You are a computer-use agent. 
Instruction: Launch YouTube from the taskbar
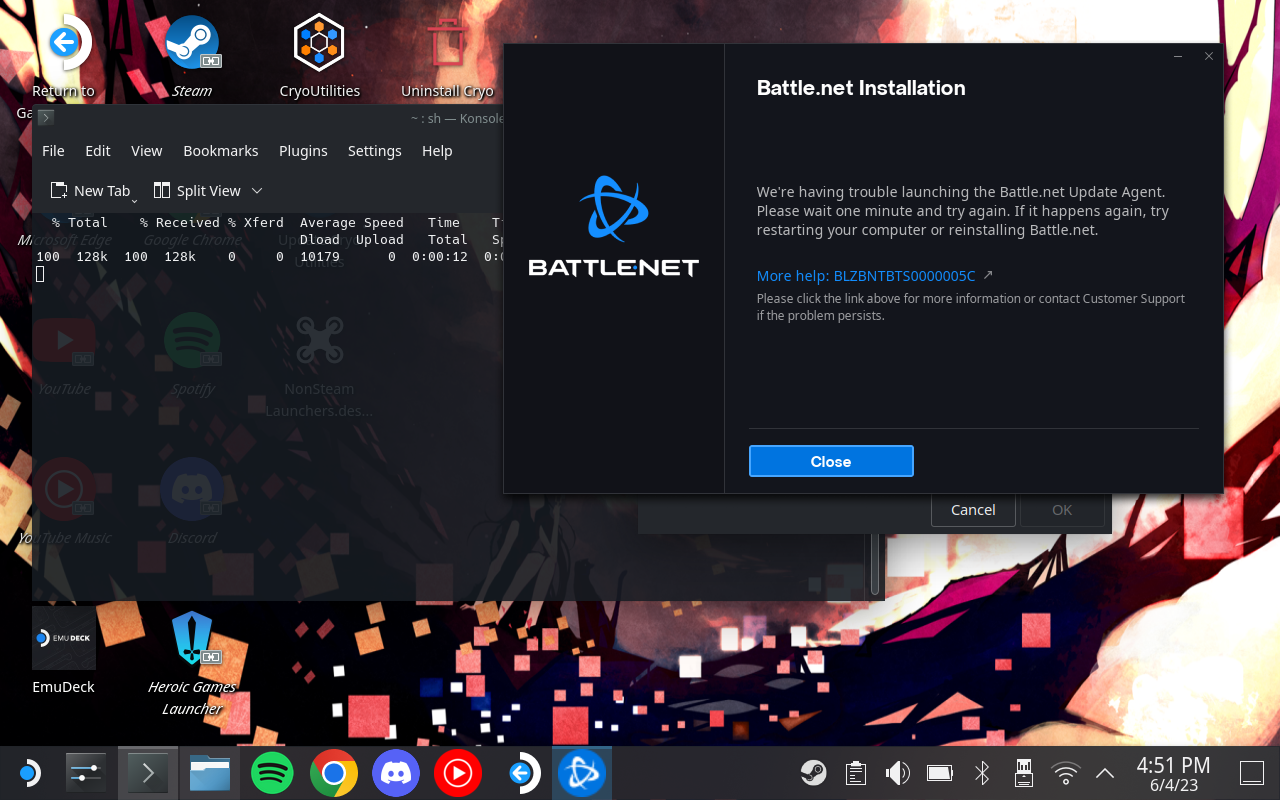tap(457, 772)
